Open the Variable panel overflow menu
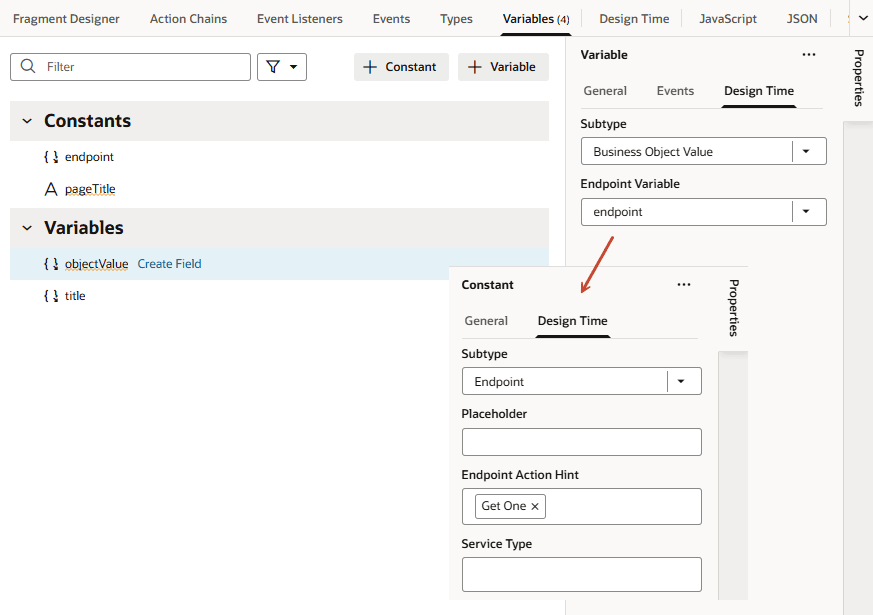The image size is (873, 615). (809, 55)
